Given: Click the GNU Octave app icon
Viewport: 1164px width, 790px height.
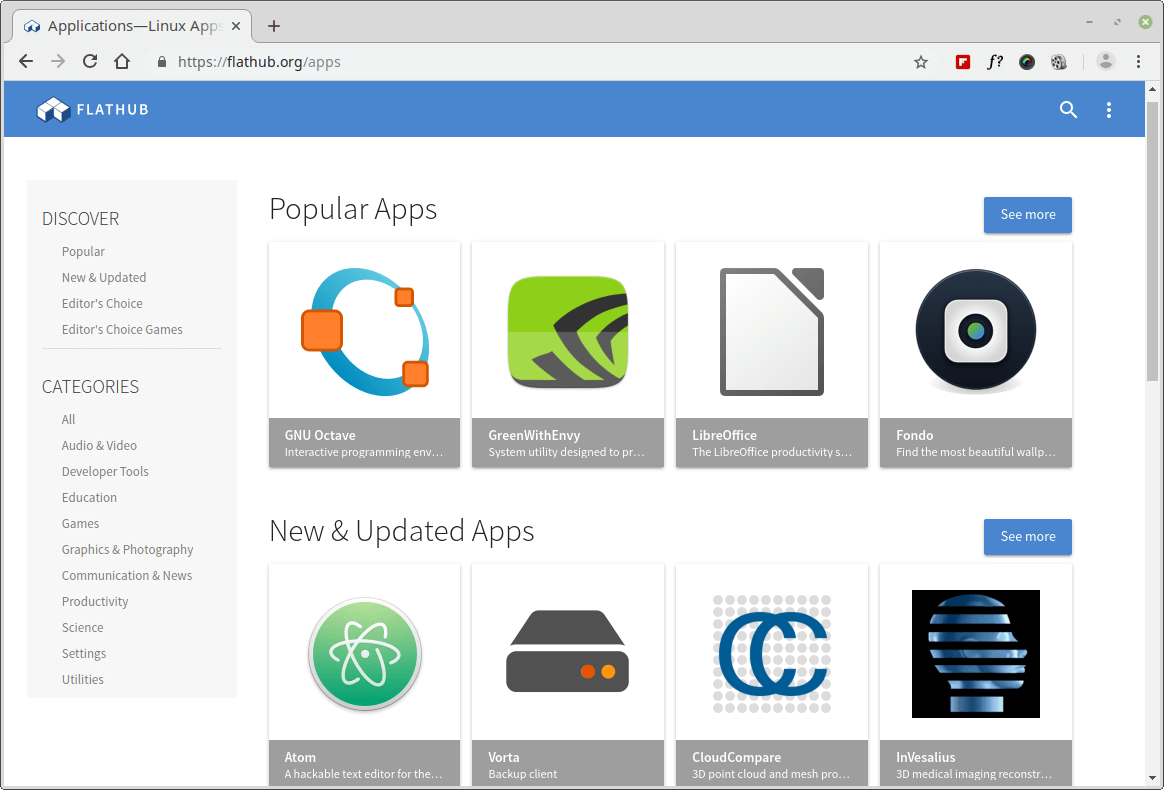Looking at the screenshot, I should [364, 331].
